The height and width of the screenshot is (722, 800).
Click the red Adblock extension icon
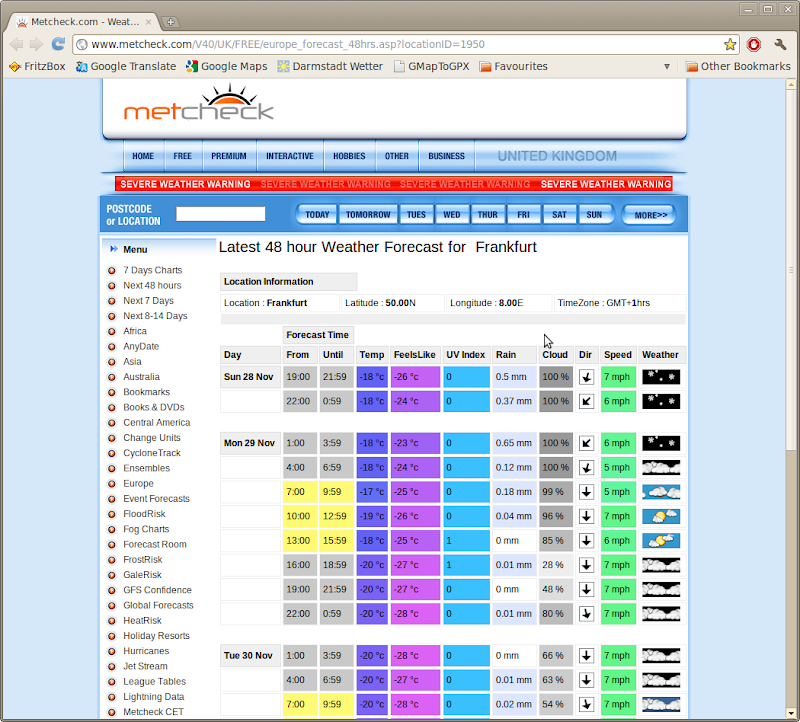(x=754, y=44)
